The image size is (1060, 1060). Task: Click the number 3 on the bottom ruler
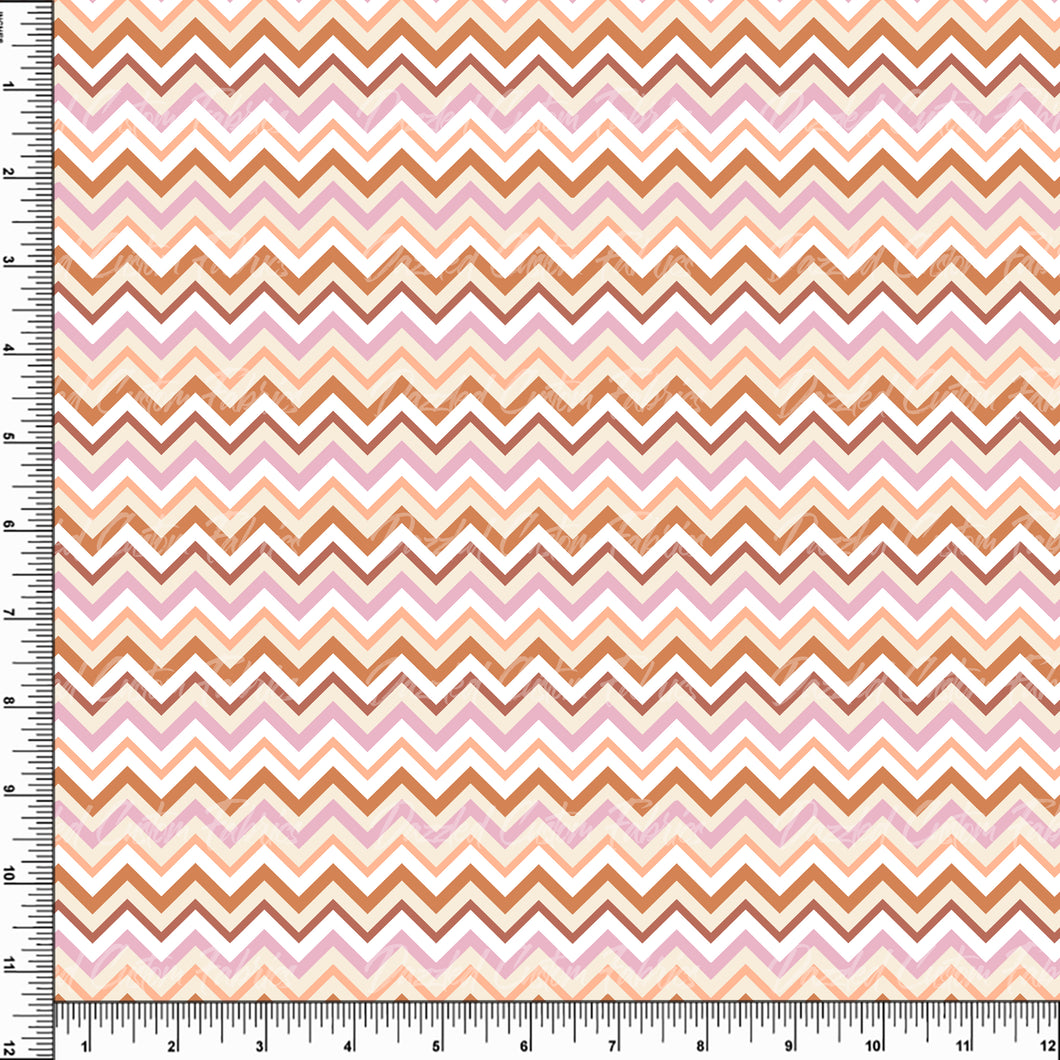click(x=260, y=1046)
